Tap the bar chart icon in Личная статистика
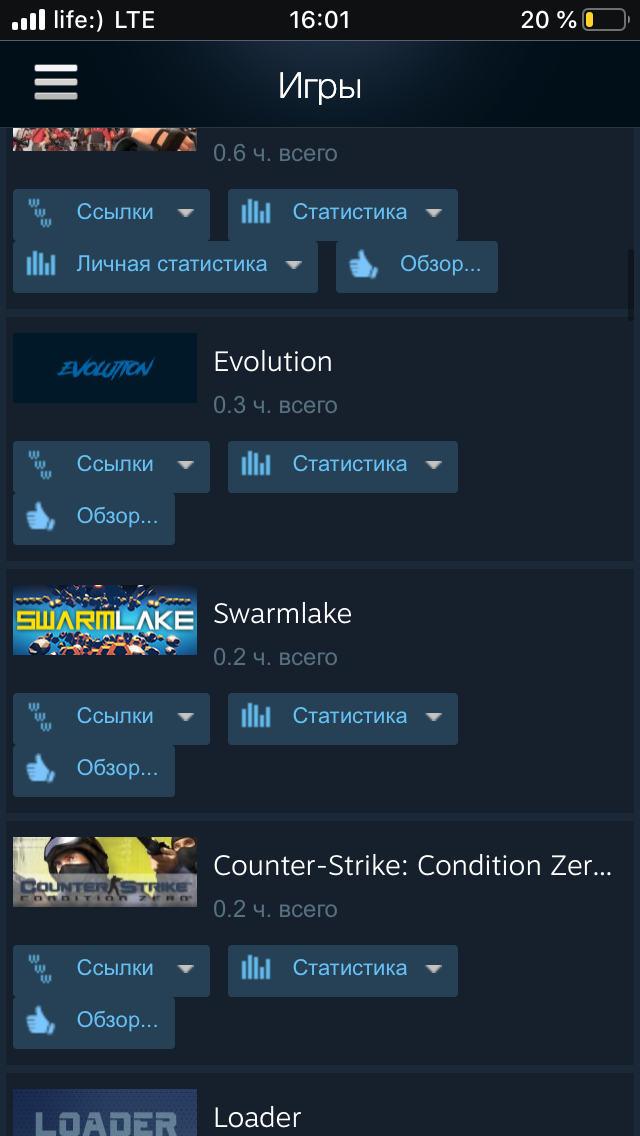 (41, 264)
